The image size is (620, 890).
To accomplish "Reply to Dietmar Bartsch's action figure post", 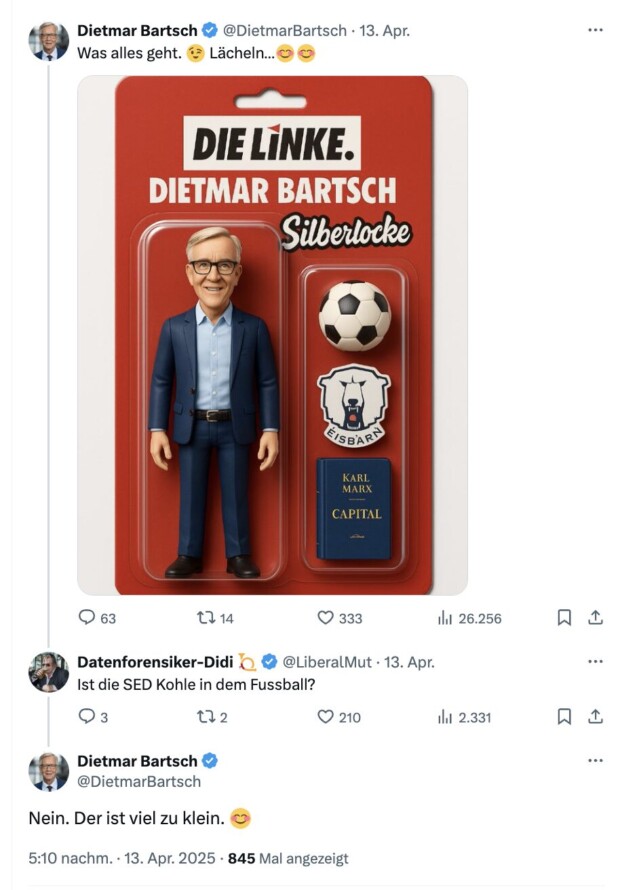I will [87, 618].
